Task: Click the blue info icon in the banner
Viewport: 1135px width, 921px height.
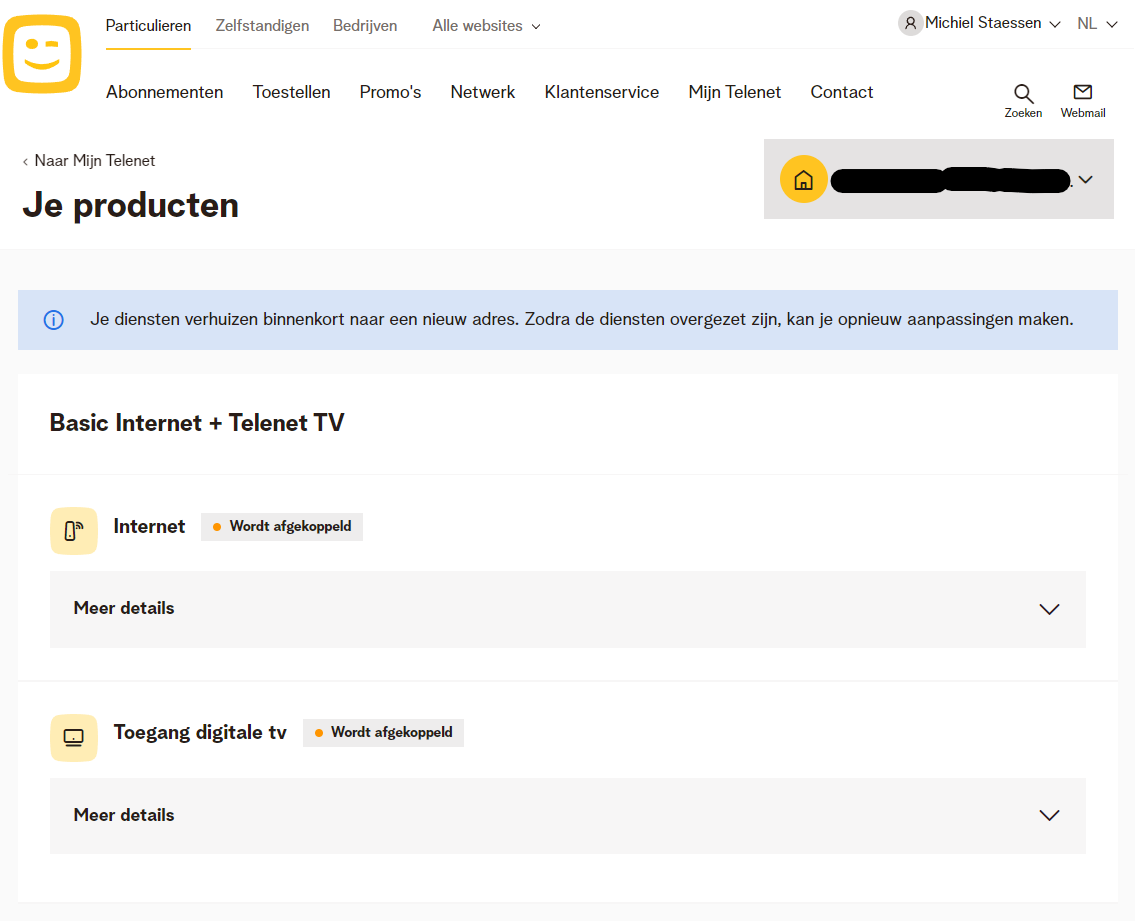Action: pos(54,319)
